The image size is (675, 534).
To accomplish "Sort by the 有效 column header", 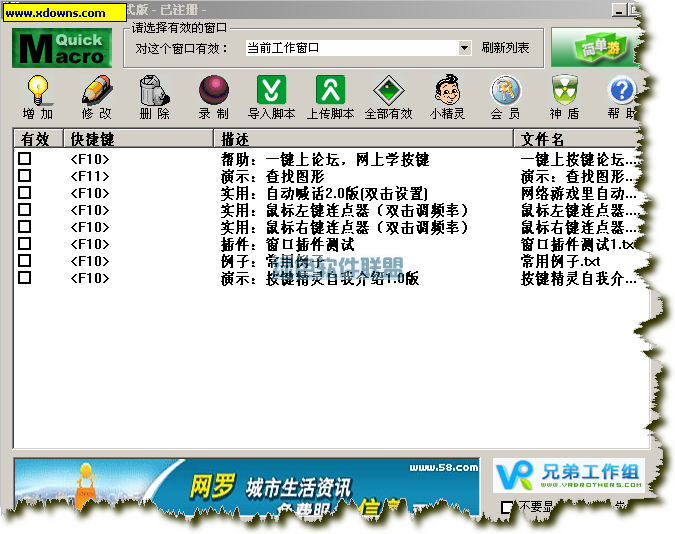I will [x=38, y=139].
